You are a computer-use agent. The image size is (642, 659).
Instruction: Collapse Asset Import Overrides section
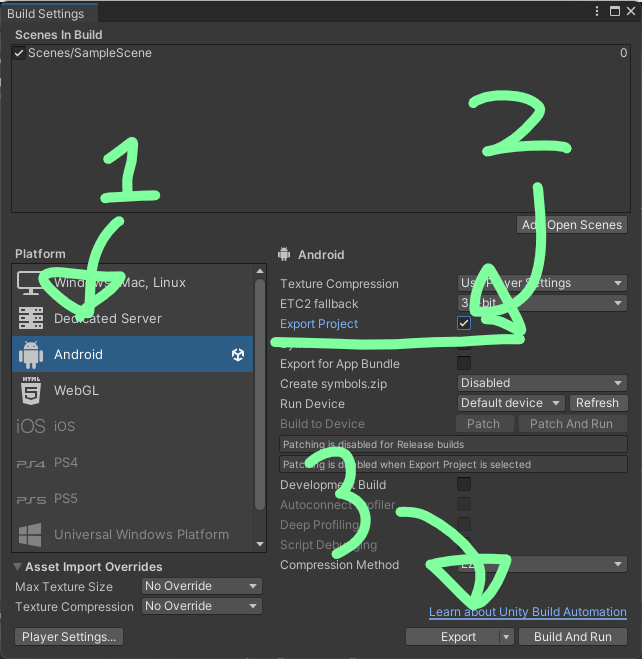point(18,567)
